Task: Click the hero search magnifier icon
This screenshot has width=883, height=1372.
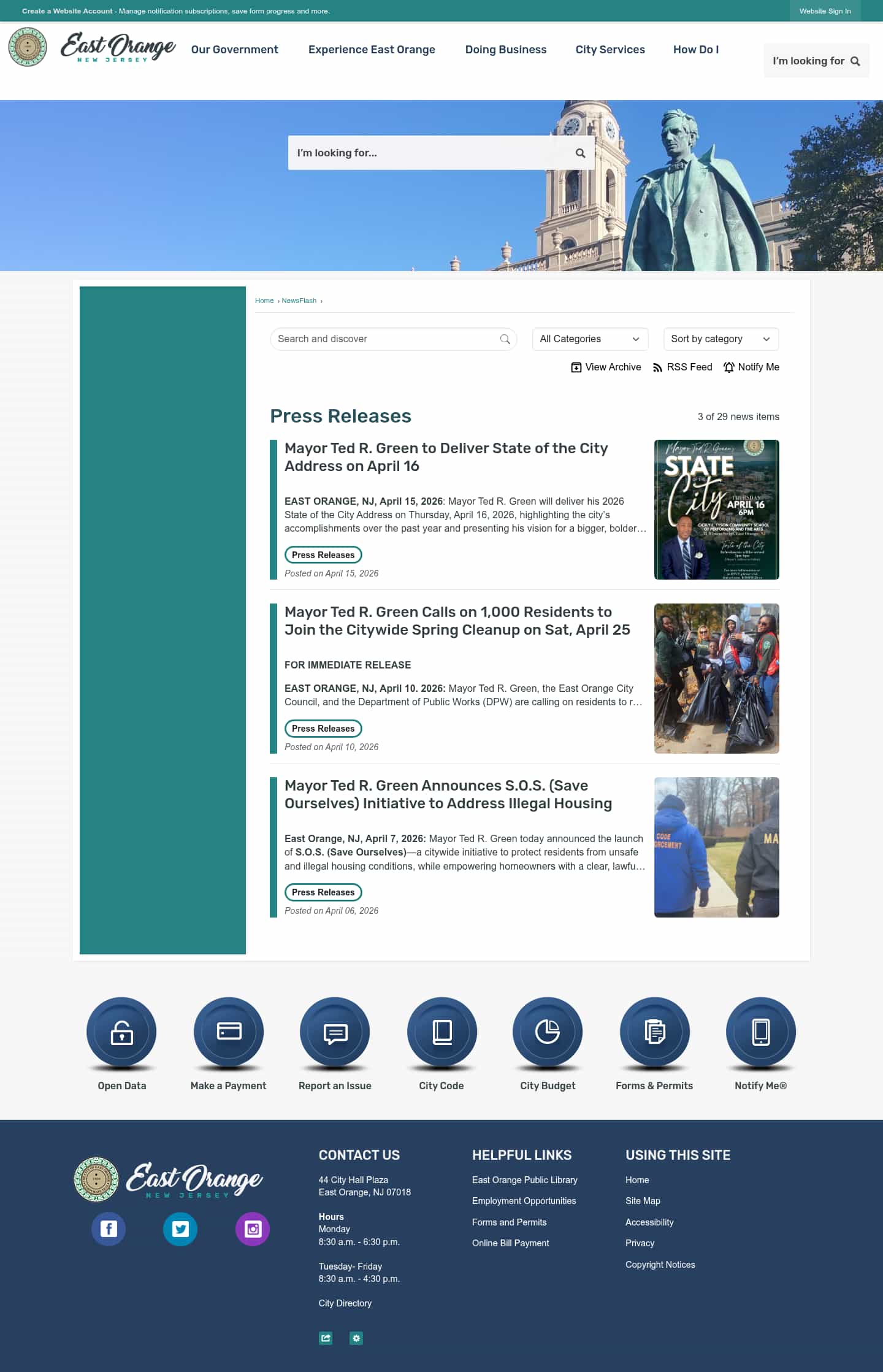Action: pos(580,153)
